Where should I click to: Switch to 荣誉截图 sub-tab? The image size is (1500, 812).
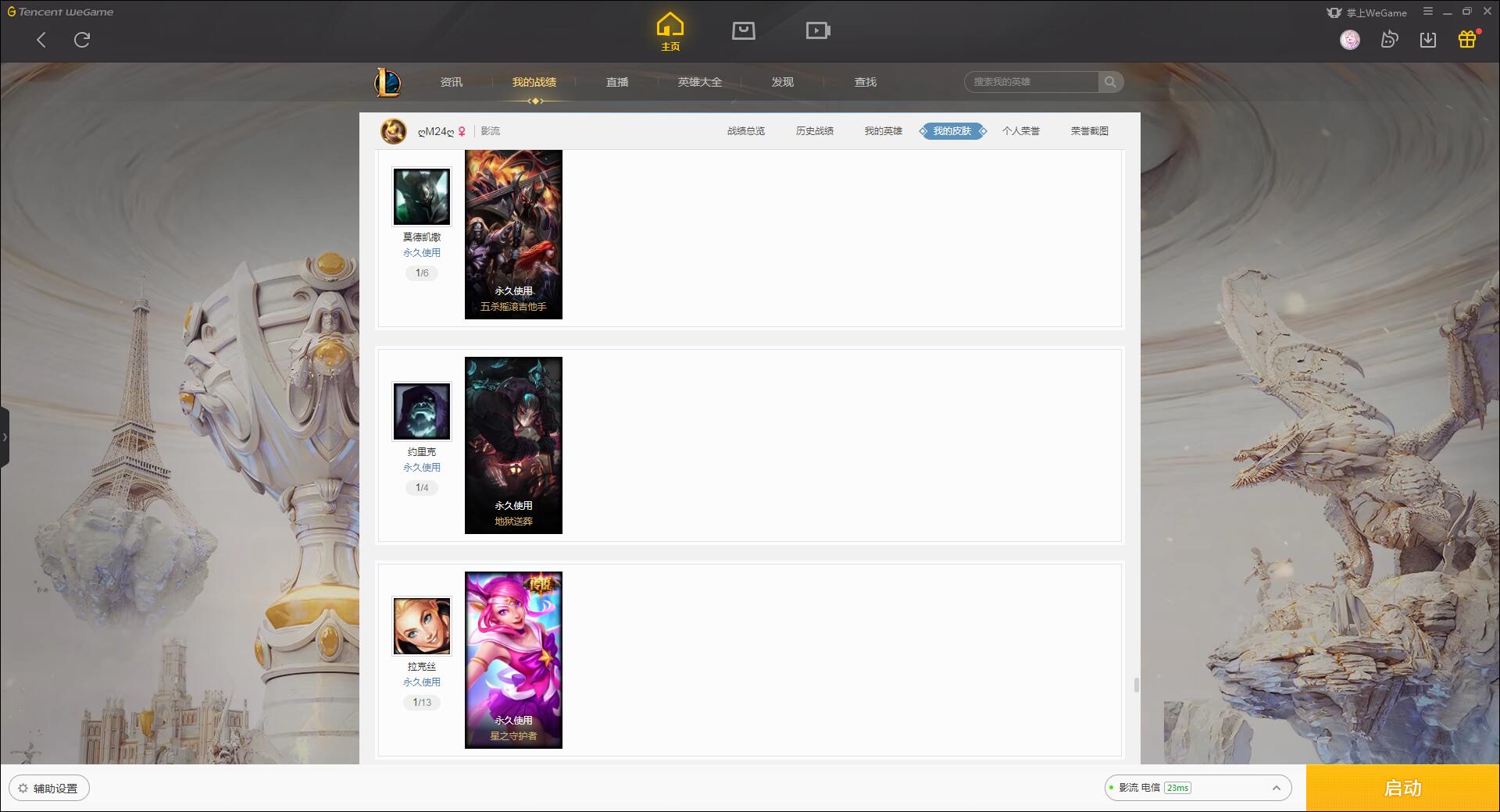(1090, 131)
